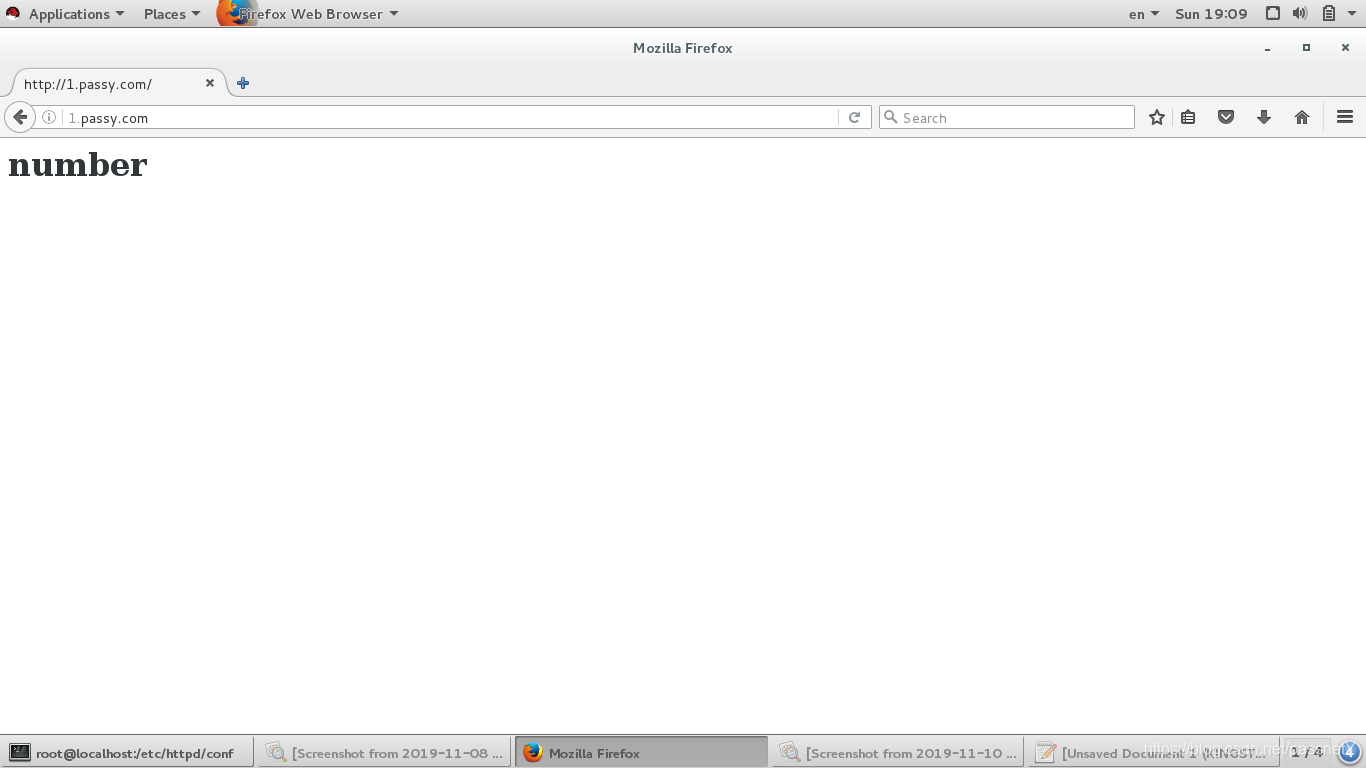Close the 1.passy.com tab
The height and width of the screenshot is (768, 1366).
pyautogui.click(x=210, y=83)
